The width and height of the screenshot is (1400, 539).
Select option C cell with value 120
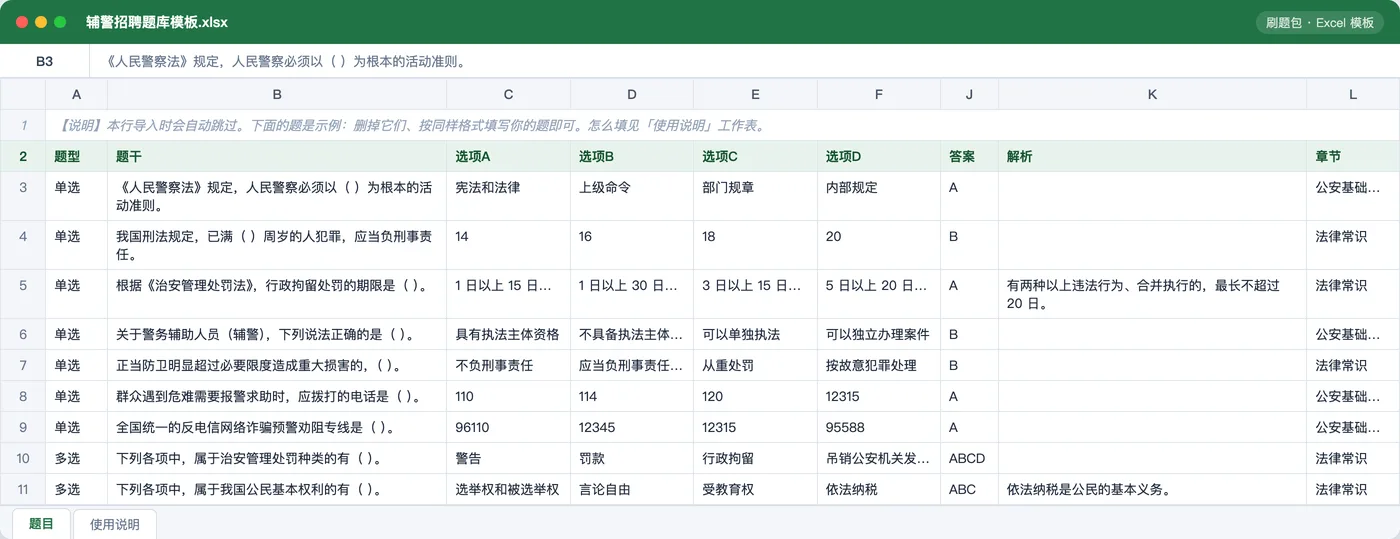pos(755,396)
